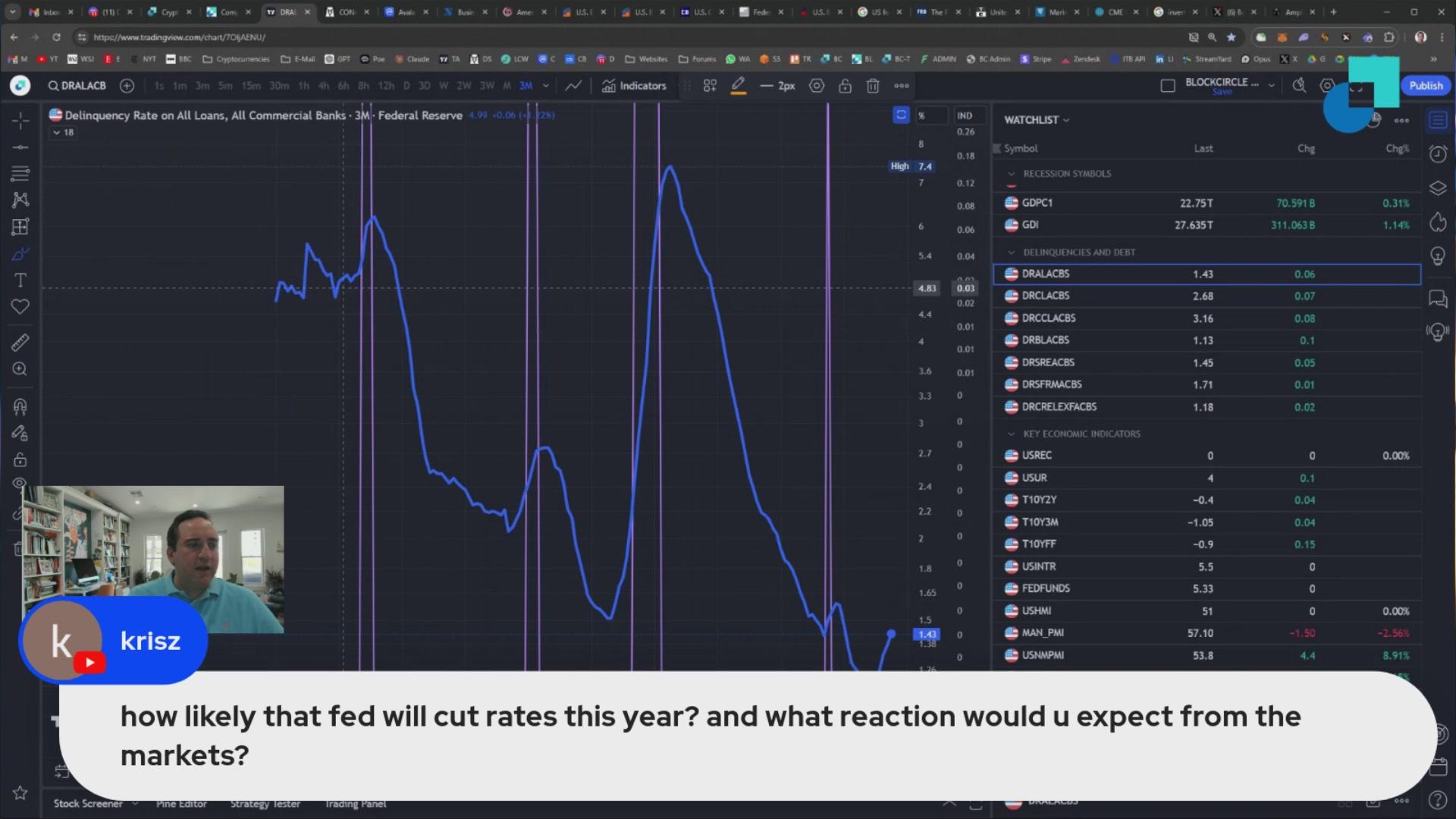Toggle lock all drawing tools

coord(20,460)
